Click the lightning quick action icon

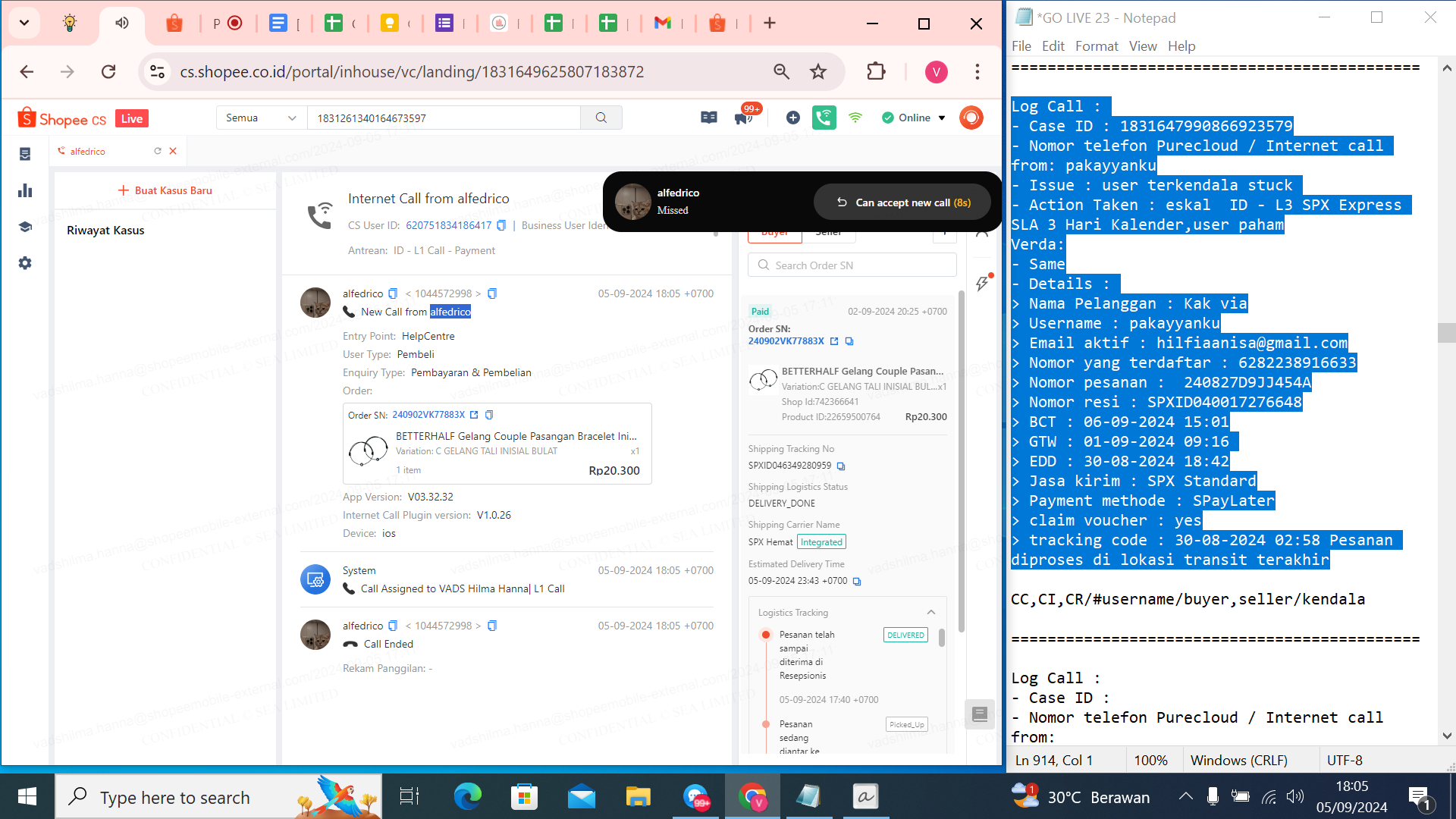tap(982, 284)
